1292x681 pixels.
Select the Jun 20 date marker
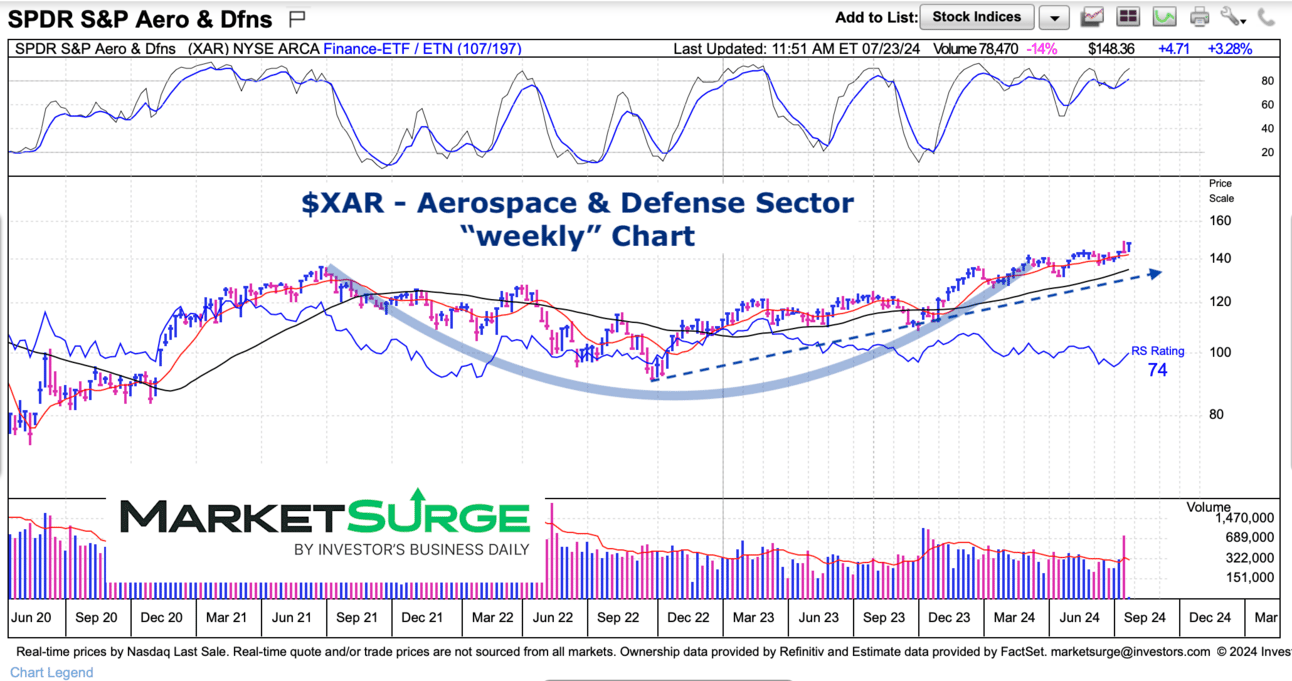click(32, 617)
